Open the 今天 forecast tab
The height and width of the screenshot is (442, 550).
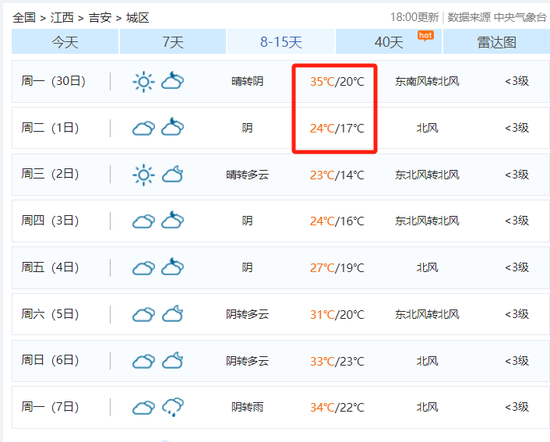65,42
